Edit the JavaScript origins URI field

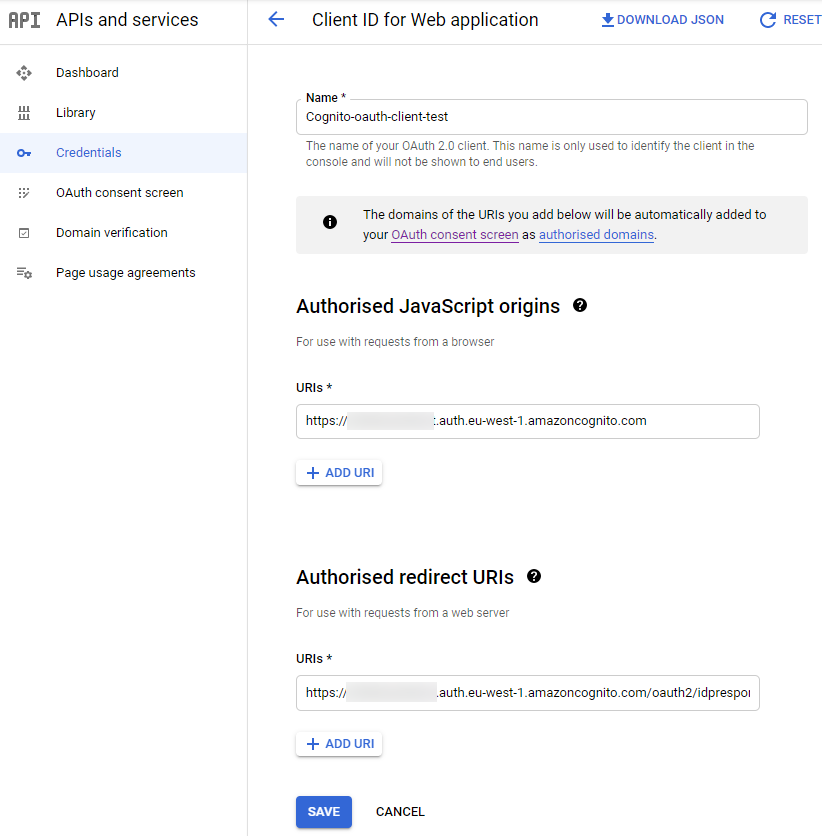point(528,421)
